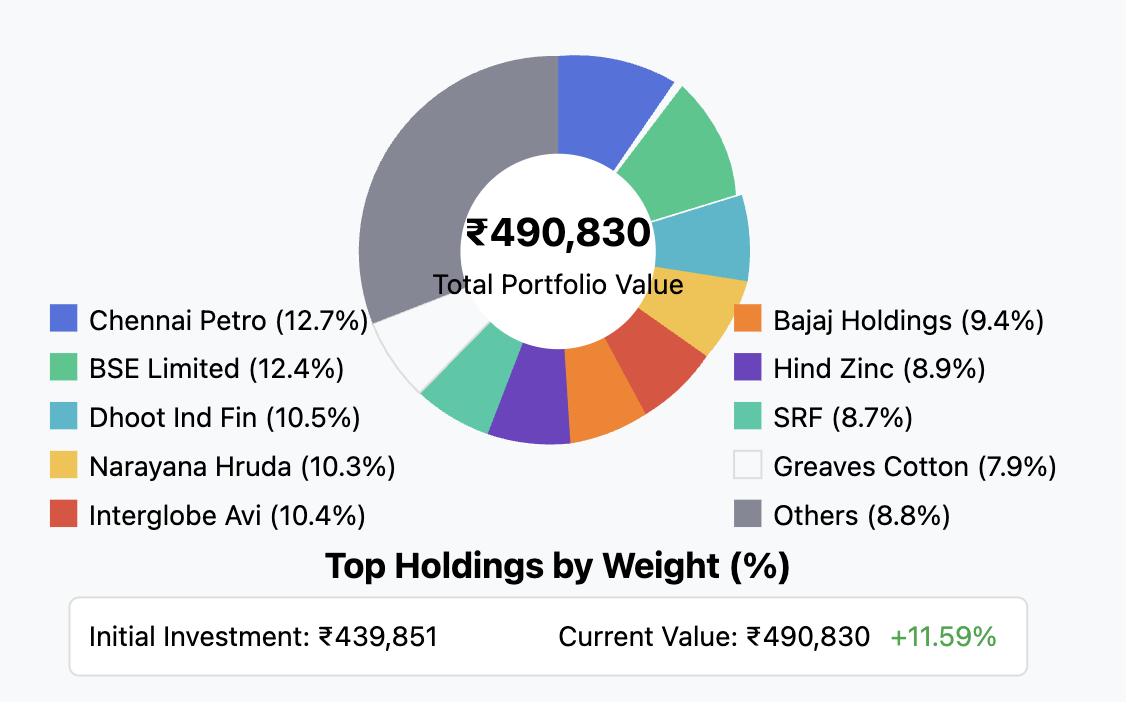This screenshot has height=702, width=1126.
Task: Click the ₹490,830 value in the donut center
Action: pyautogui.click(x=558, y=234)
